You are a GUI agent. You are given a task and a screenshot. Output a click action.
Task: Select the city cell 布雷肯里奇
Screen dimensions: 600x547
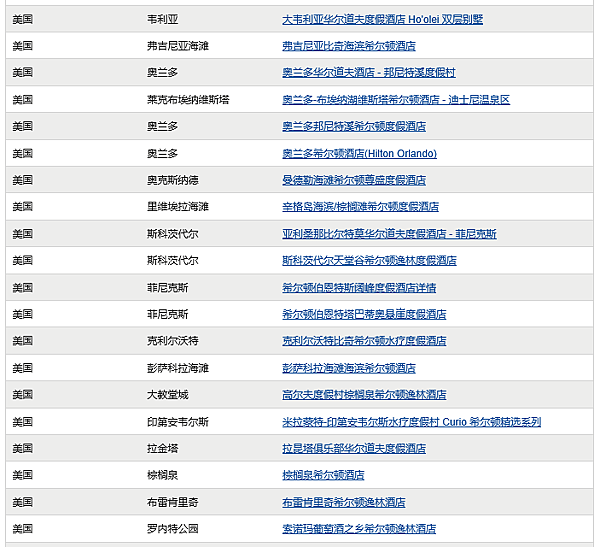173,502
